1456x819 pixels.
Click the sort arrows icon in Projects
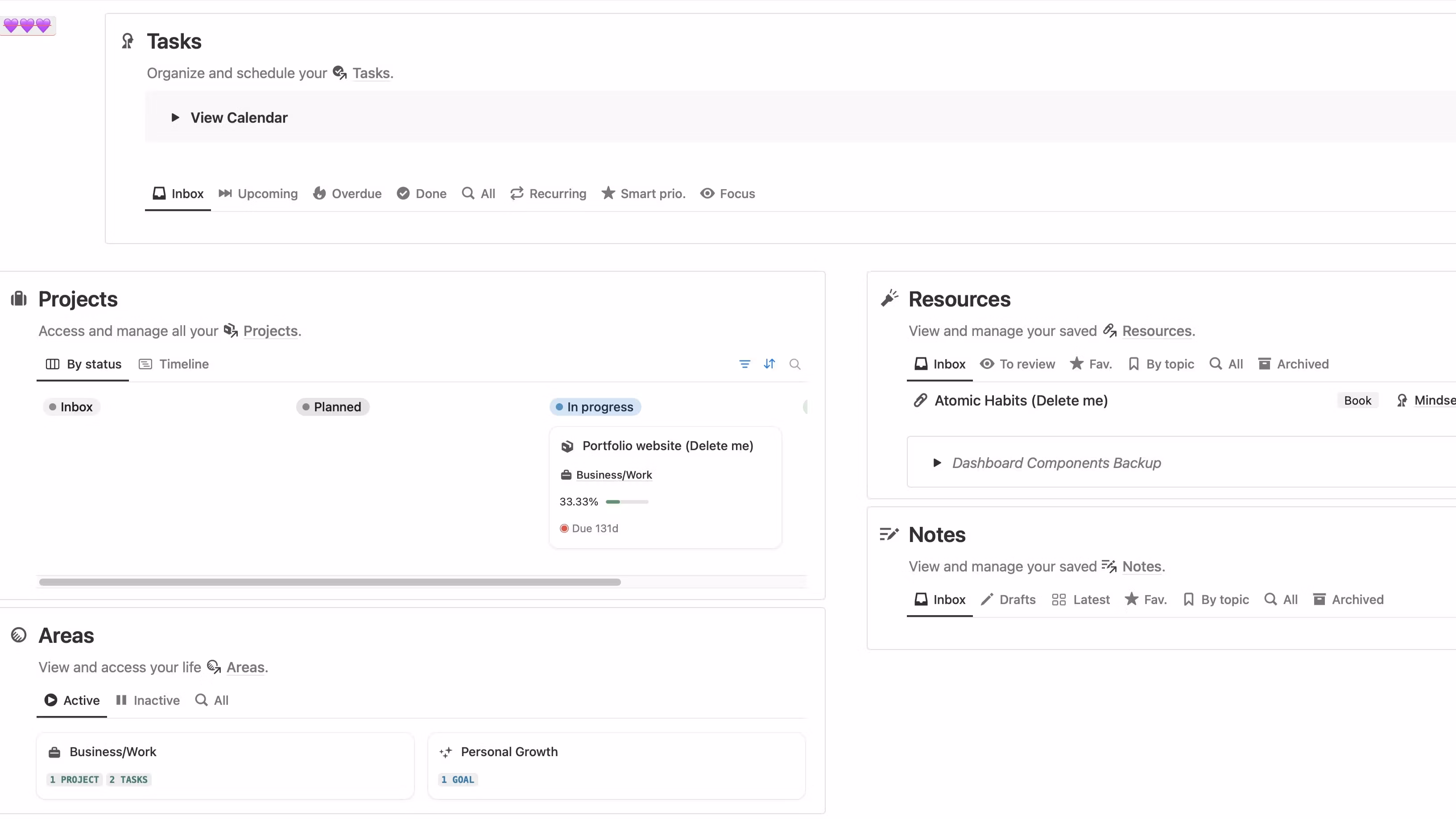pos(769,364)
